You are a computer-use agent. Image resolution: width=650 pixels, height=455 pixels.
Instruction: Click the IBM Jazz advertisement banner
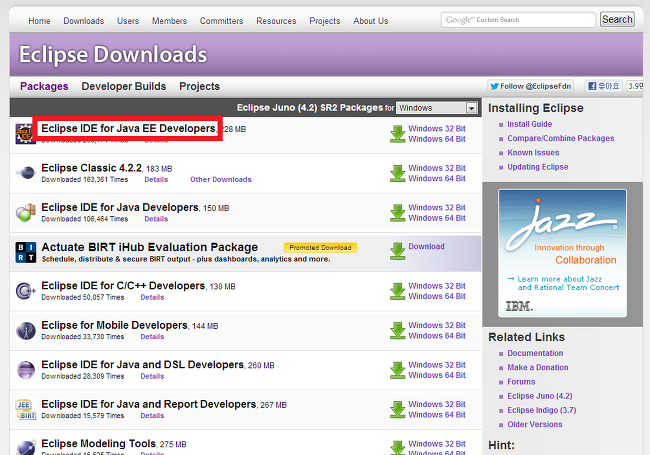tap(563, 253)
